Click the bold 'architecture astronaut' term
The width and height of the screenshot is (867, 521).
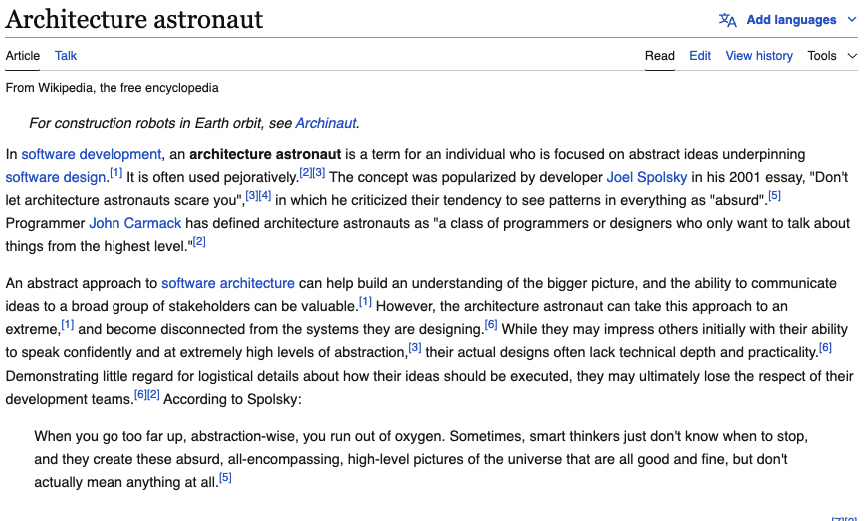(x=265, y=154)
